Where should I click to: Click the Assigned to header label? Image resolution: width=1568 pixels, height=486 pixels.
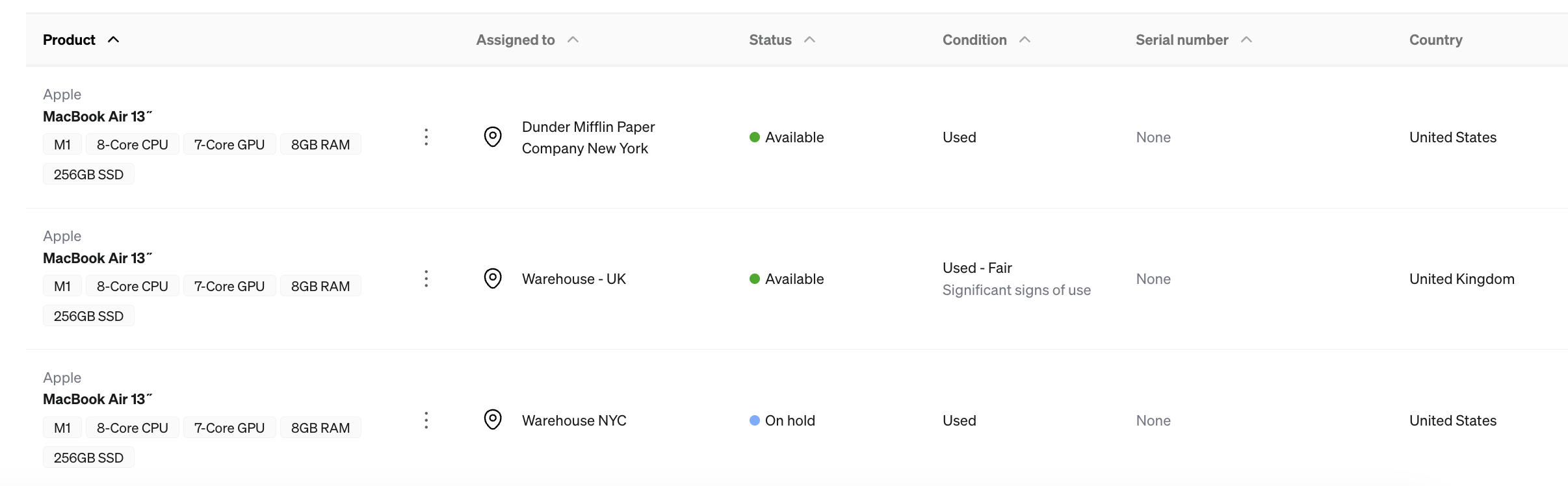pos(516,40)
